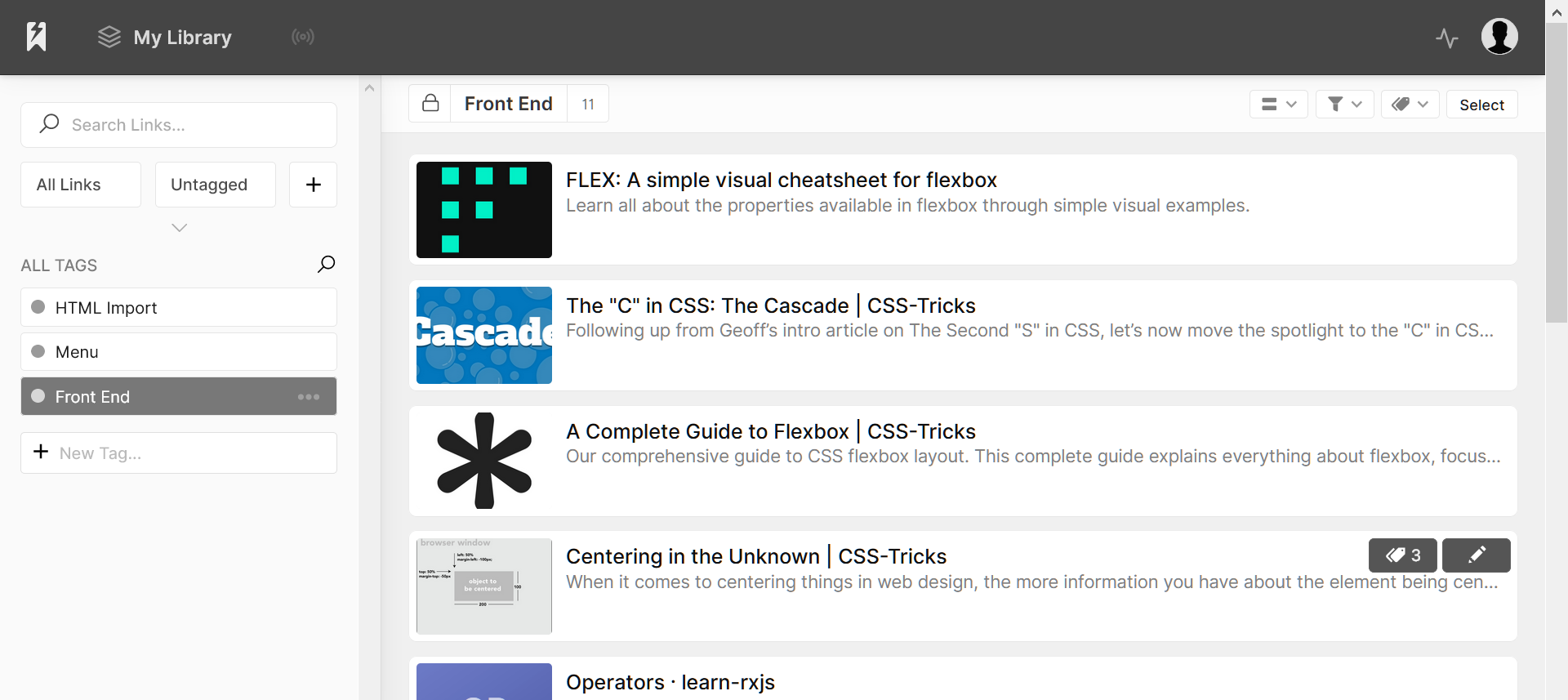
Task: Open the tags filter dropdown
Action: pos(1410,105)
